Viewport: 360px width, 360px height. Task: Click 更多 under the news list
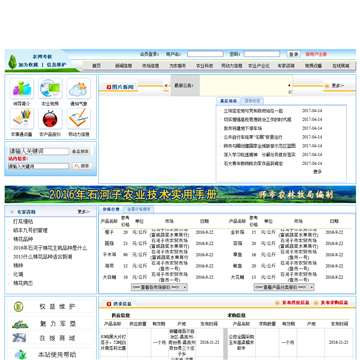317,172
